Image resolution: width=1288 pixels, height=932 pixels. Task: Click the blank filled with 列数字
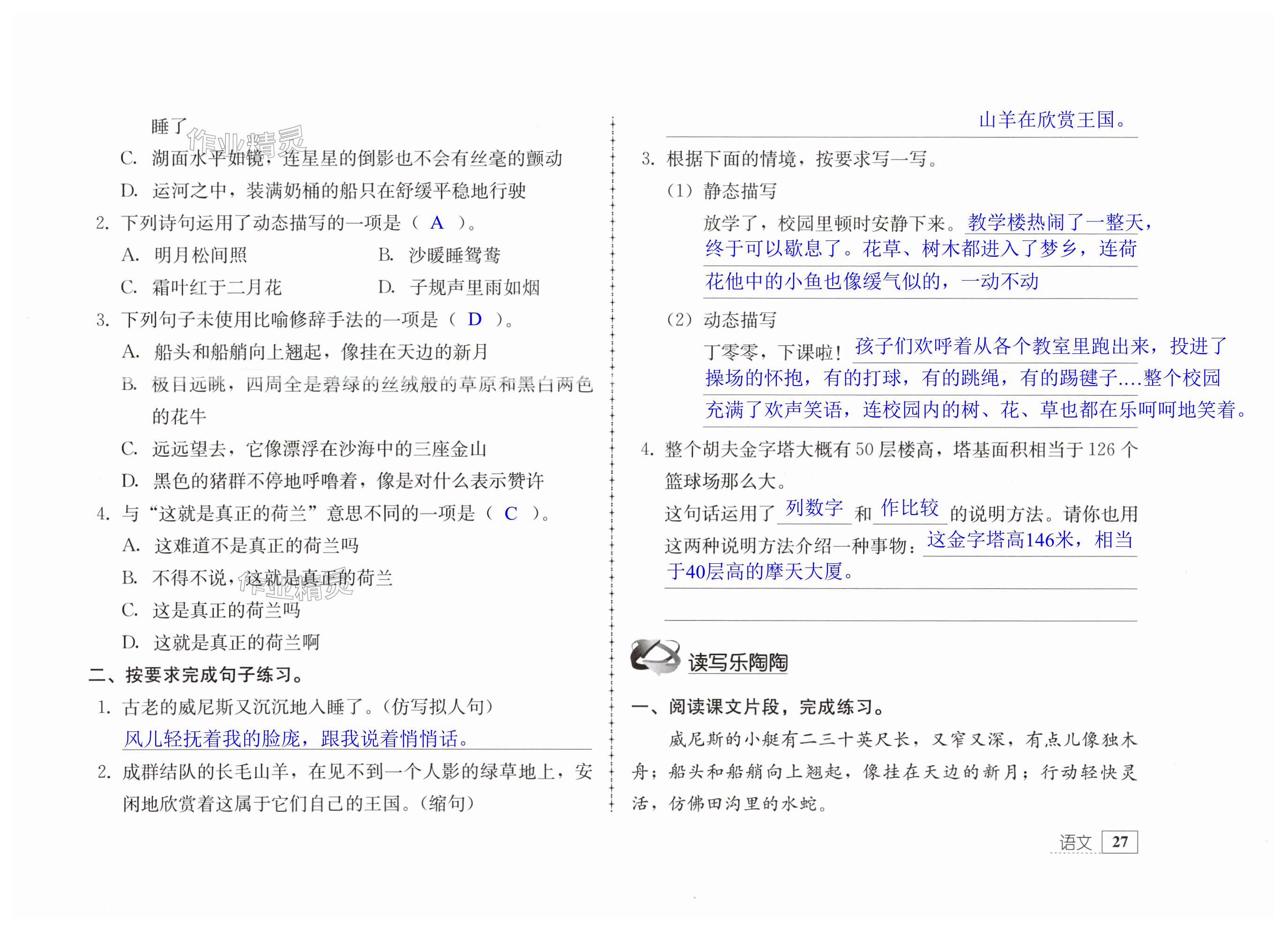[x=814, y=508]
